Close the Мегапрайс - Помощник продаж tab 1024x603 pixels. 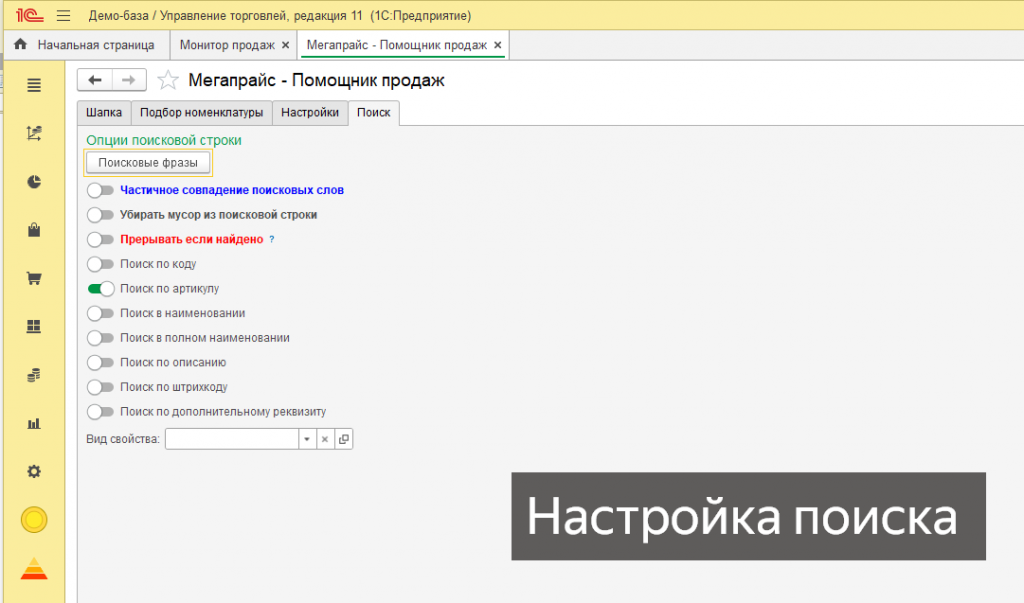(498, 45)
